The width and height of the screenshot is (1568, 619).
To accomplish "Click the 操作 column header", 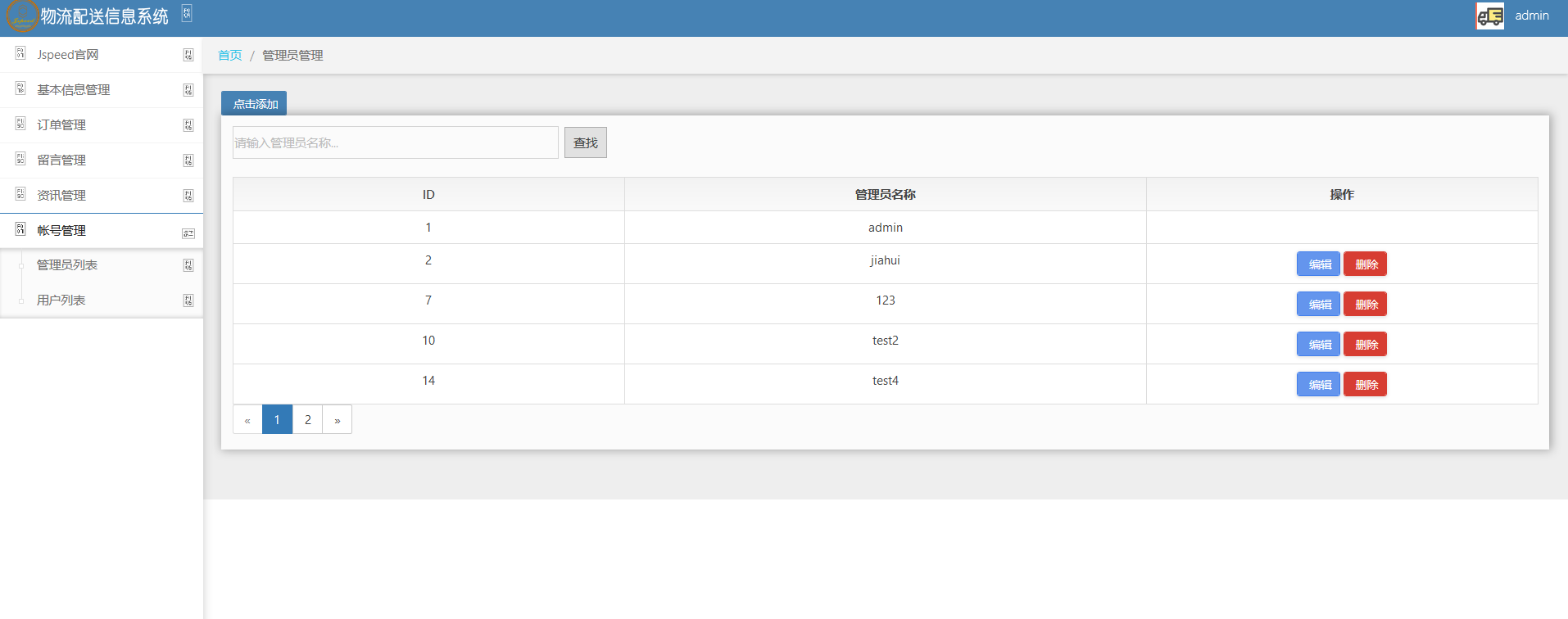I will point(1342,194).
